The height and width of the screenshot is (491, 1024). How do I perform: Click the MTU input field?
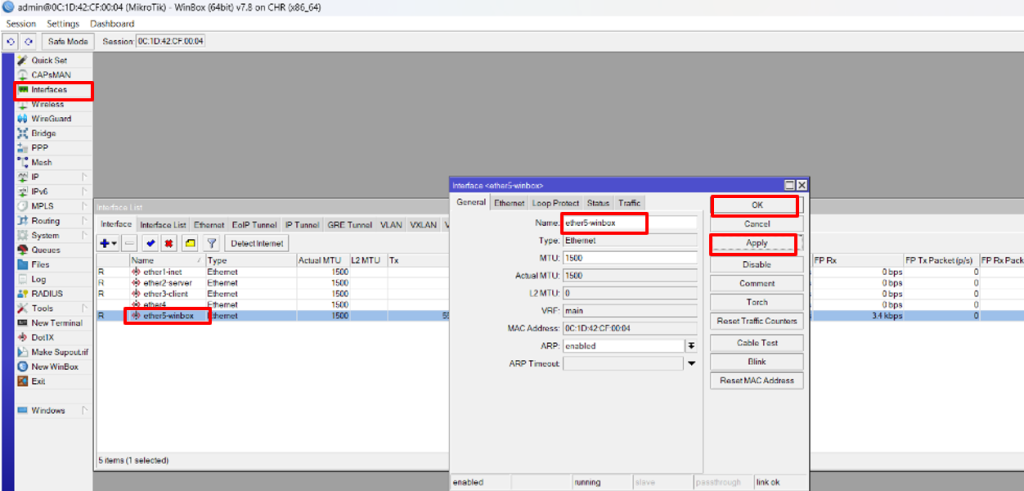tap(628, 258)
